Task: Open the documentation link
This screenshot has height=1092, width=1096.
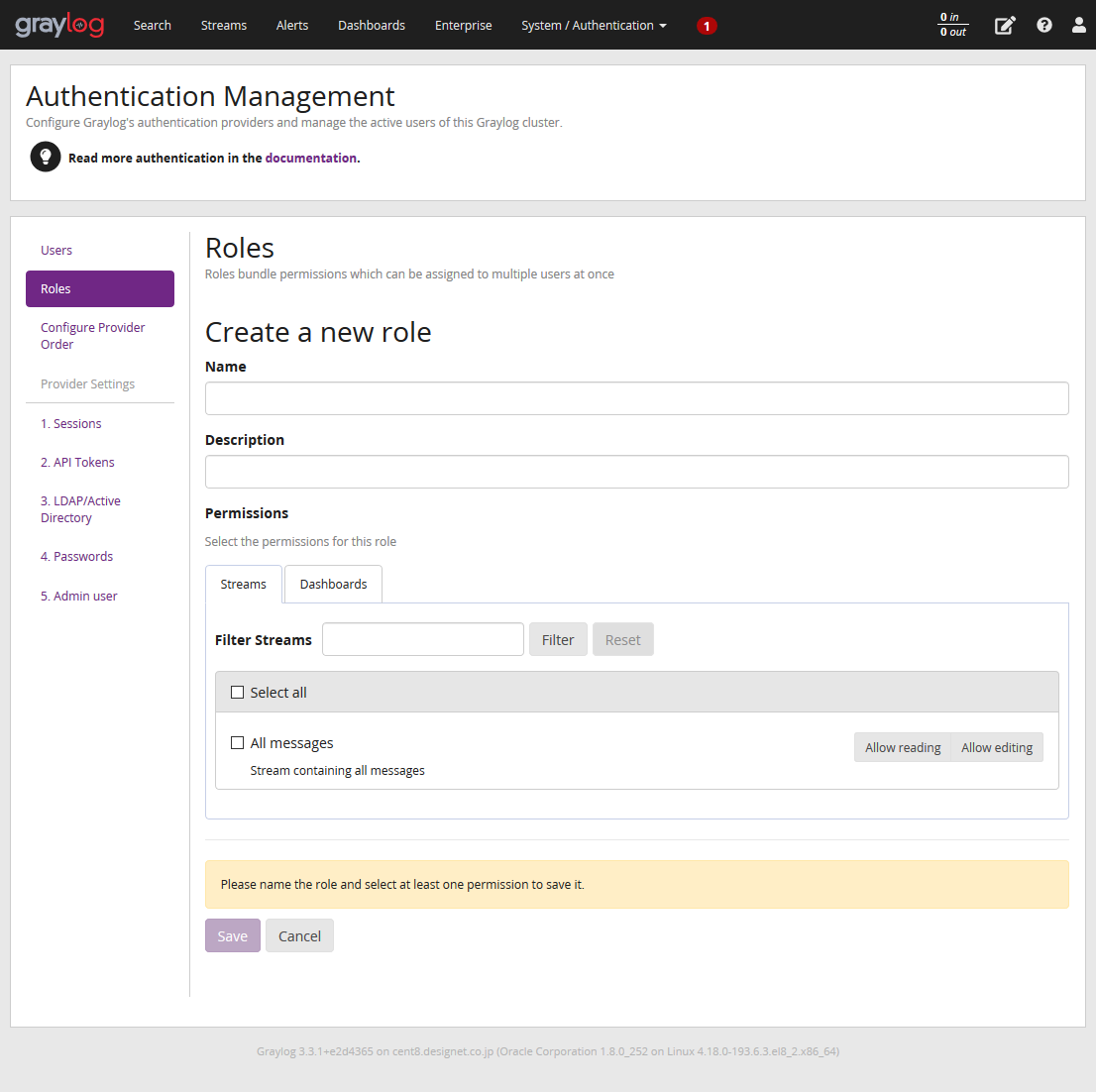Action: pos(310,159)
